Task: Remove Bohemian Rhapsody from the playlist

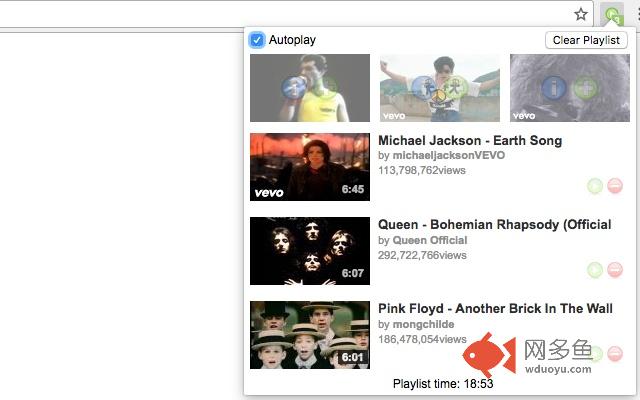Action: pyautogui.click(x=615, y=270)
